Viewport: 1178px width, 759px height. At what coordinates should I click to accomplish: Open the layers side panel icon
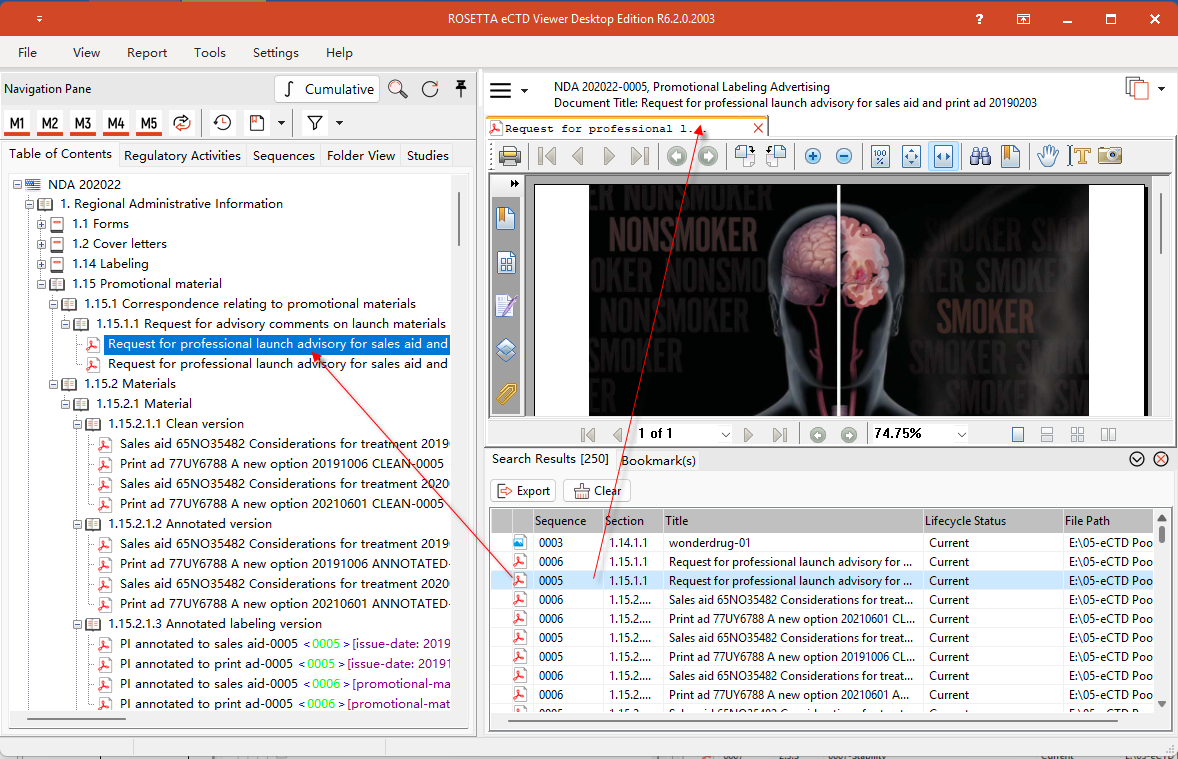click(506, 350)
